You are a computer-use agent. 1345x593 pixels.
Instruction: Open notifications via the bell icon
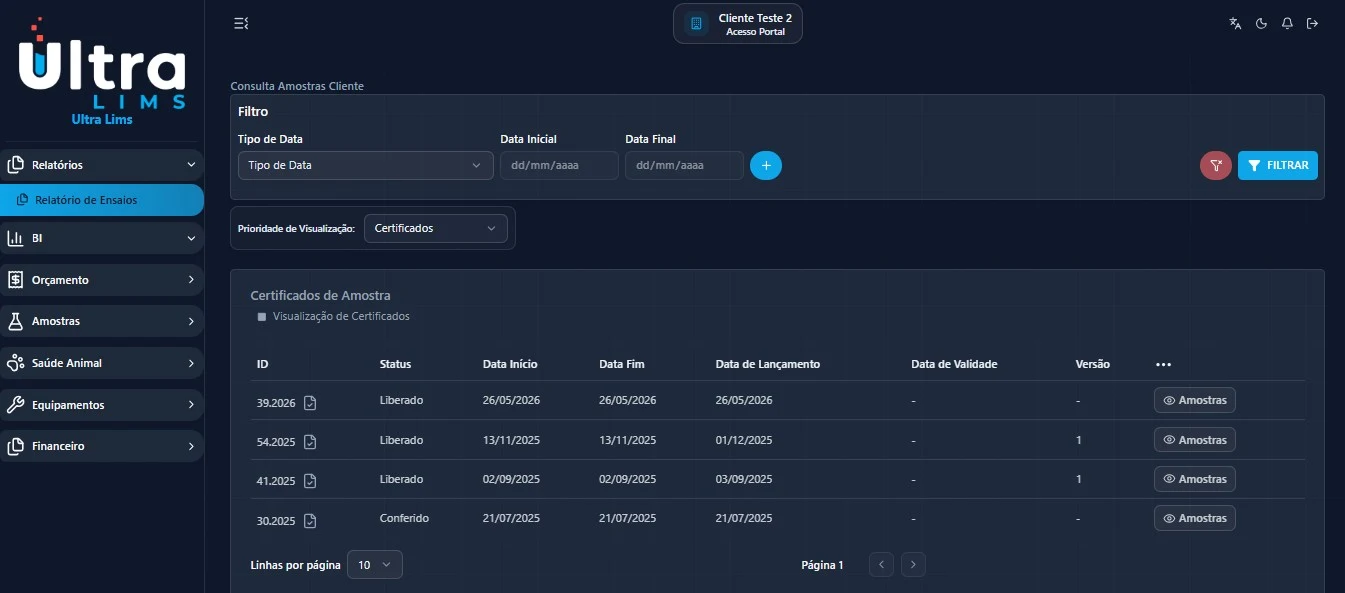1287,23
